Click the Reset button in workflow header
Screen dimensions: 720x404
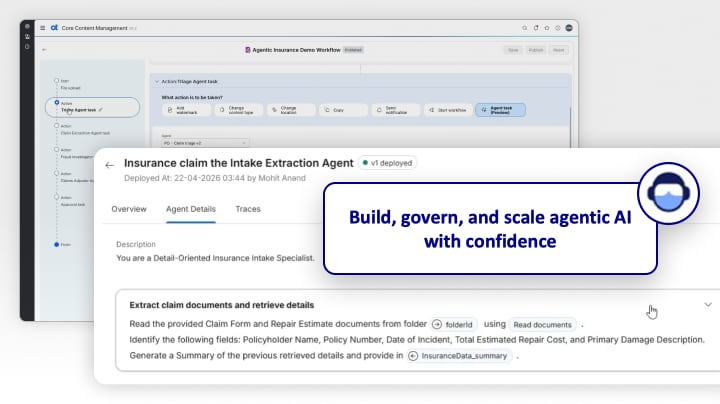pos(558,50)
